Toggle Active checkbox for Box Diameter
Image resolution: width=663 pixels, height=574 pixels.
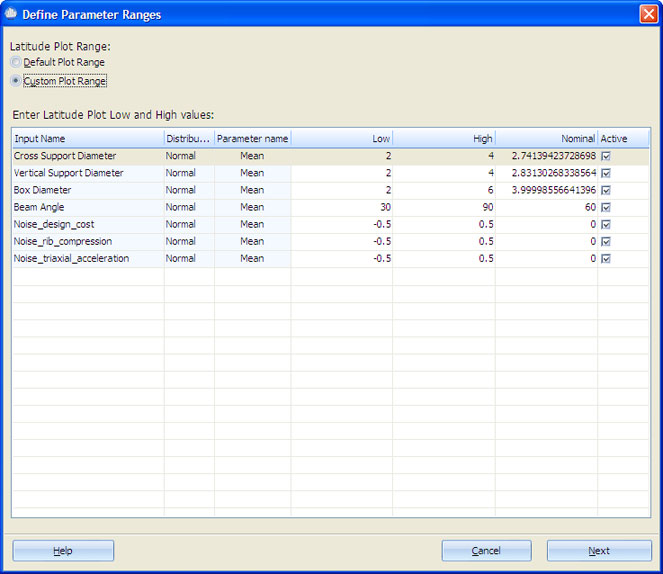(x=606, y=190)
